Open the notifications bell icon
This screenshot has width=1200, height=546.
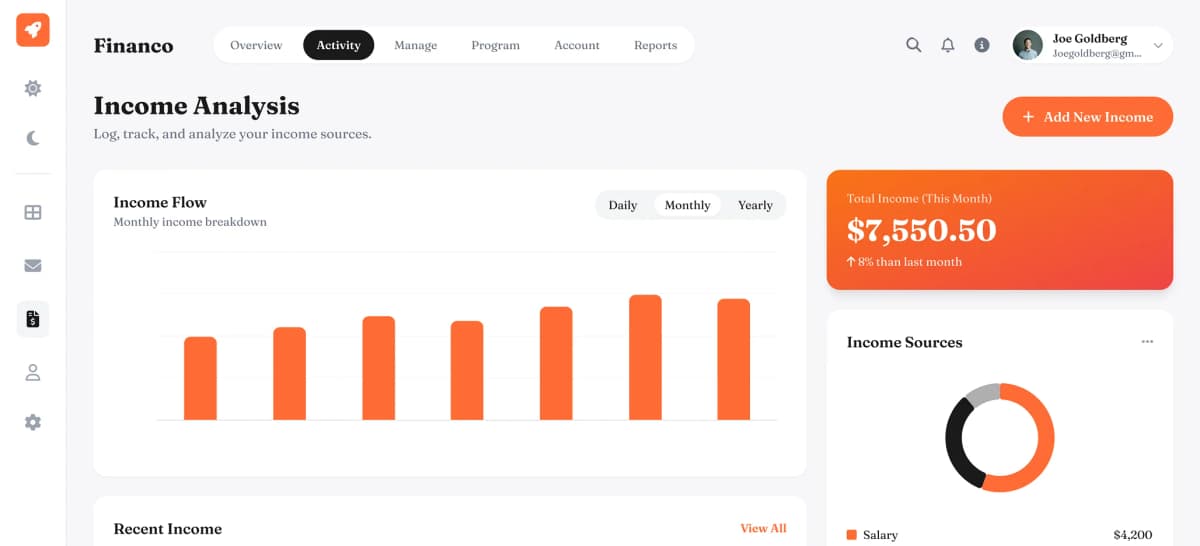(x=948, y=45)
